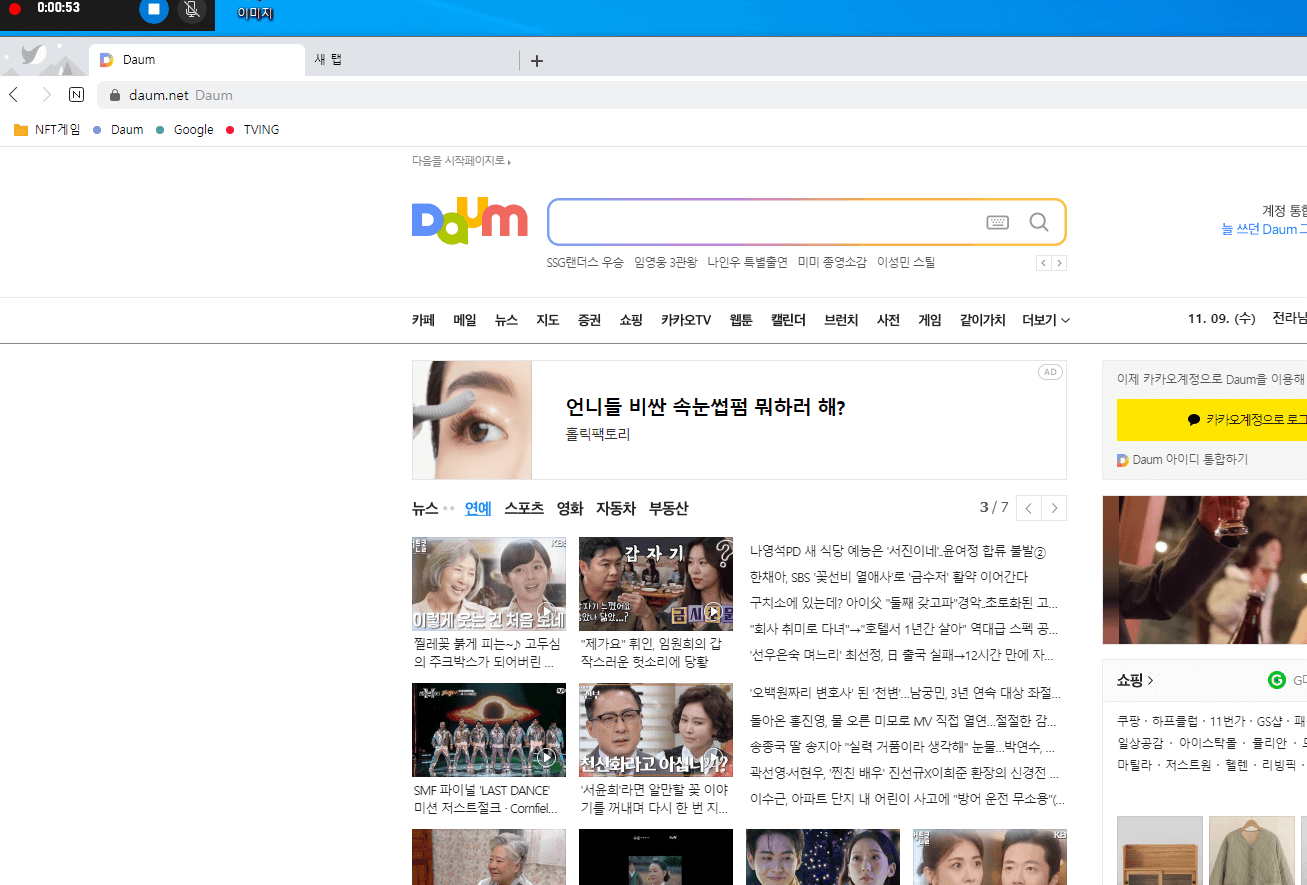Click the green G shopping icon
The height and width of the screenshot is (885, 1307).
pos(1277,680)
